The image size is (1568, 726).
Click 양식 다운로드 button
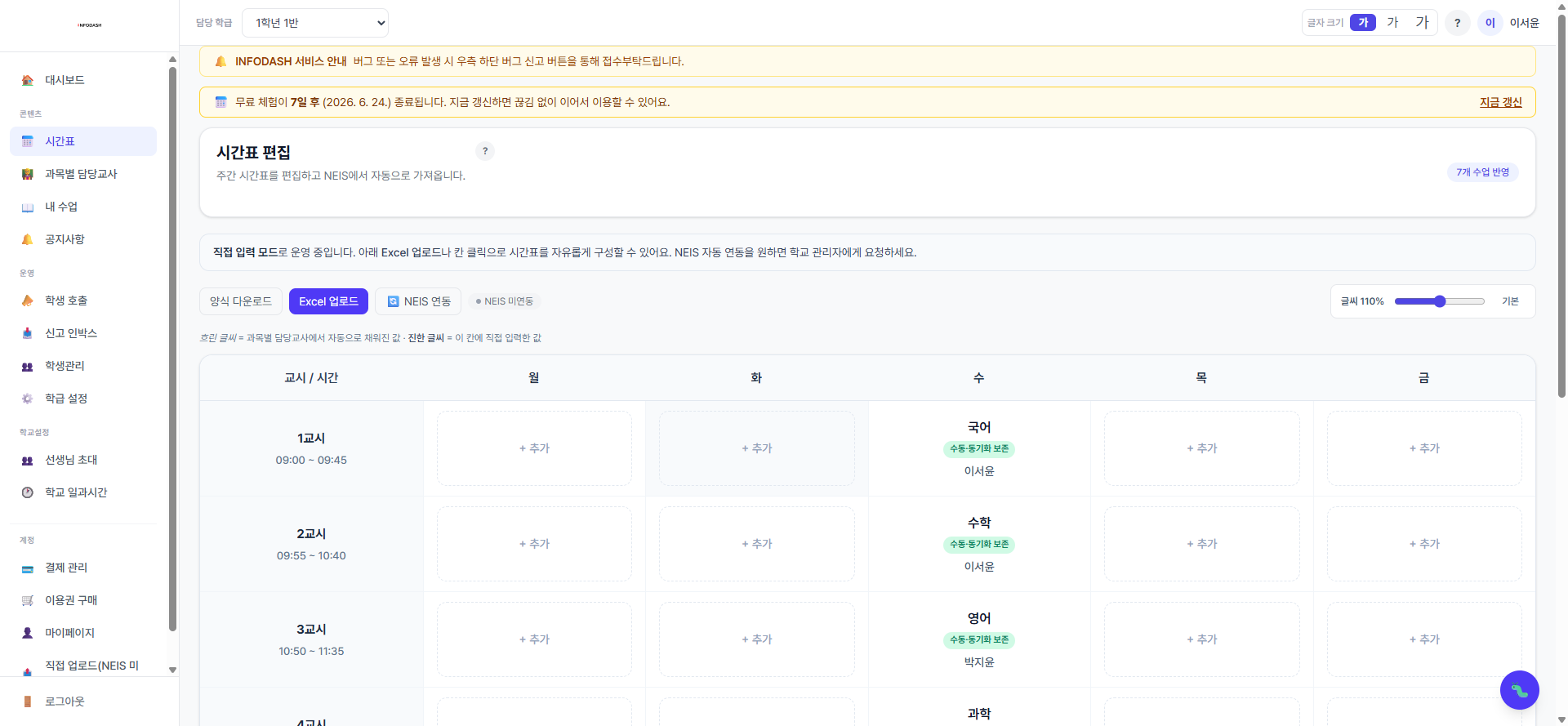click(241, 301)
